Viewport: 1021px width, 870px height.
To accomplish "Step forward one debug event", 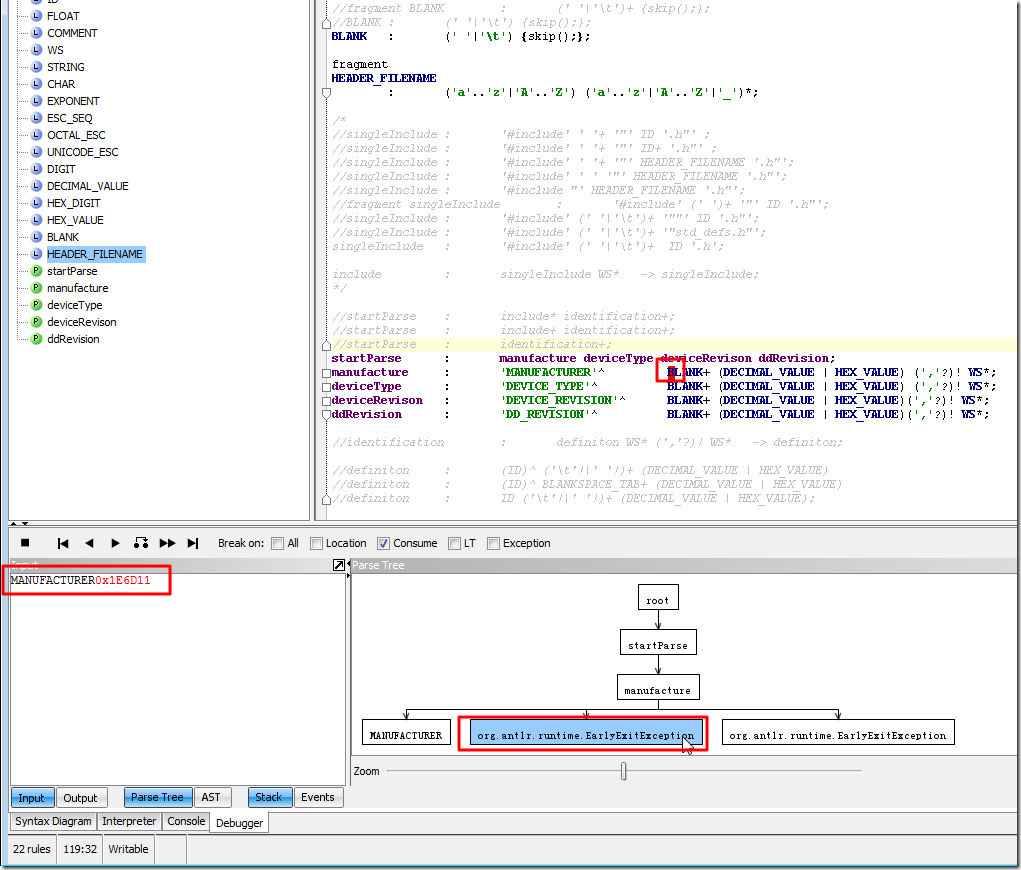I will [x=115, y=543].
